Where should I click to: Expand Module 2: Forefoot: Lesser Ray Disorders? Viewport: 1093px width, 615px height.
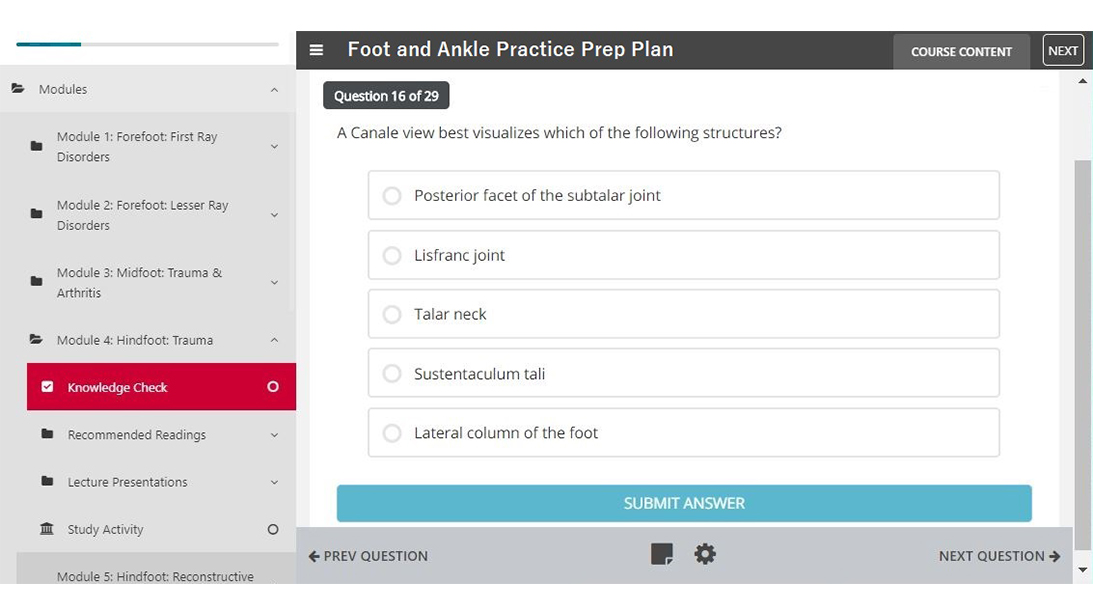[x=274, y=215]
